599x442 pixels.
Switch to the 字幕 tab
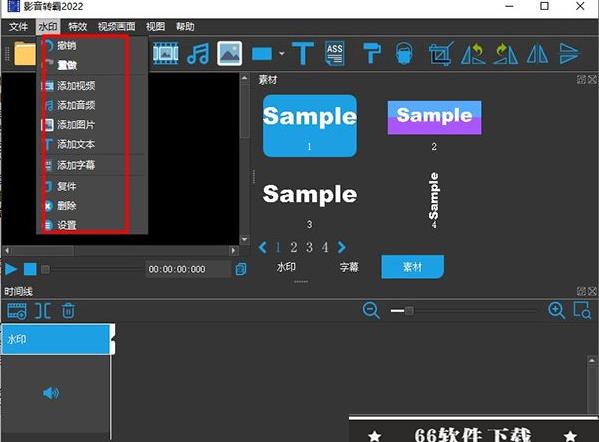pyautogui.click(x=349, y=267)
